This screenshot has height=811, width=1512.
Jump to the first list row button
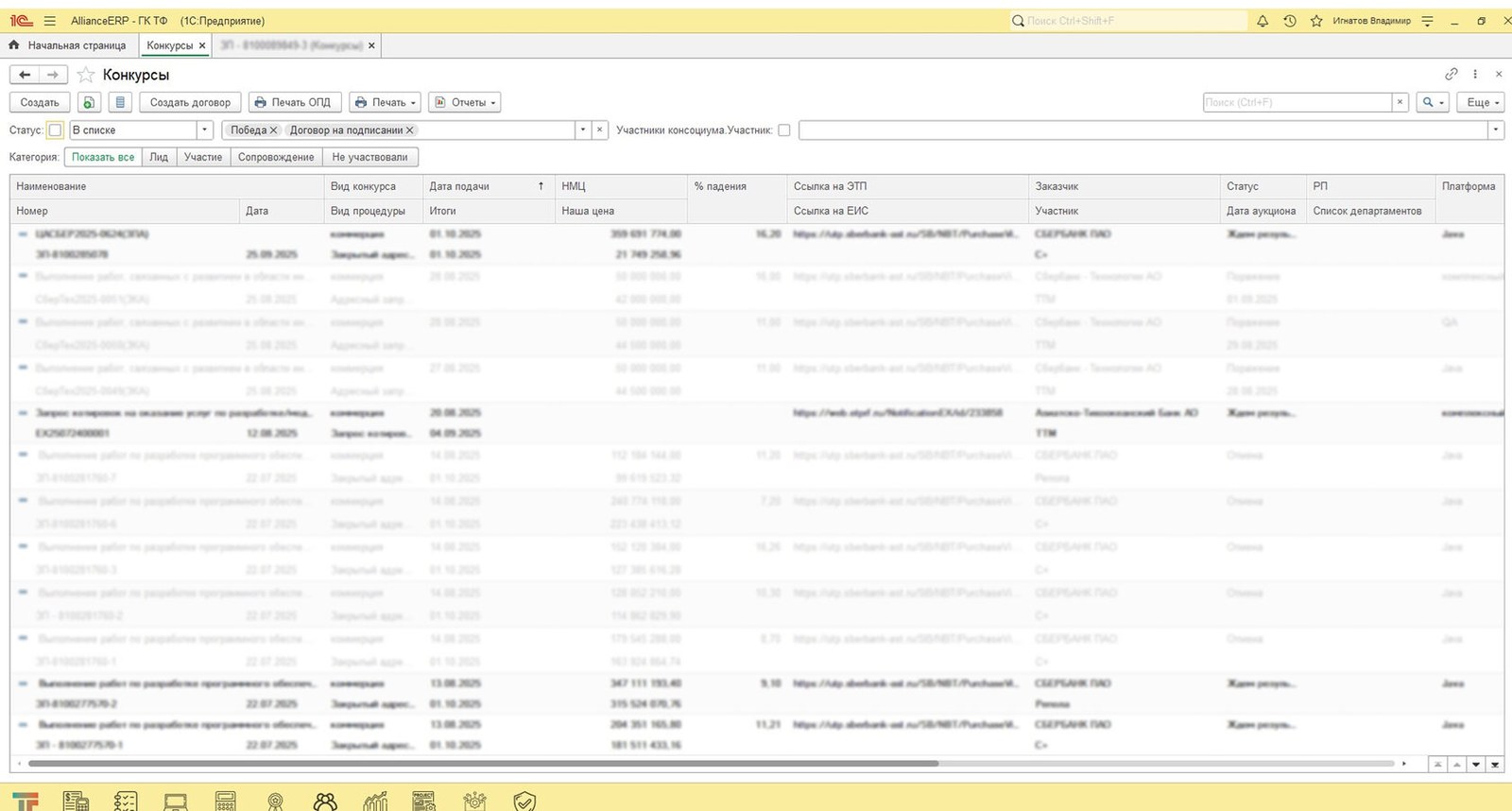pyautogui.click(x=1437, y=765)
